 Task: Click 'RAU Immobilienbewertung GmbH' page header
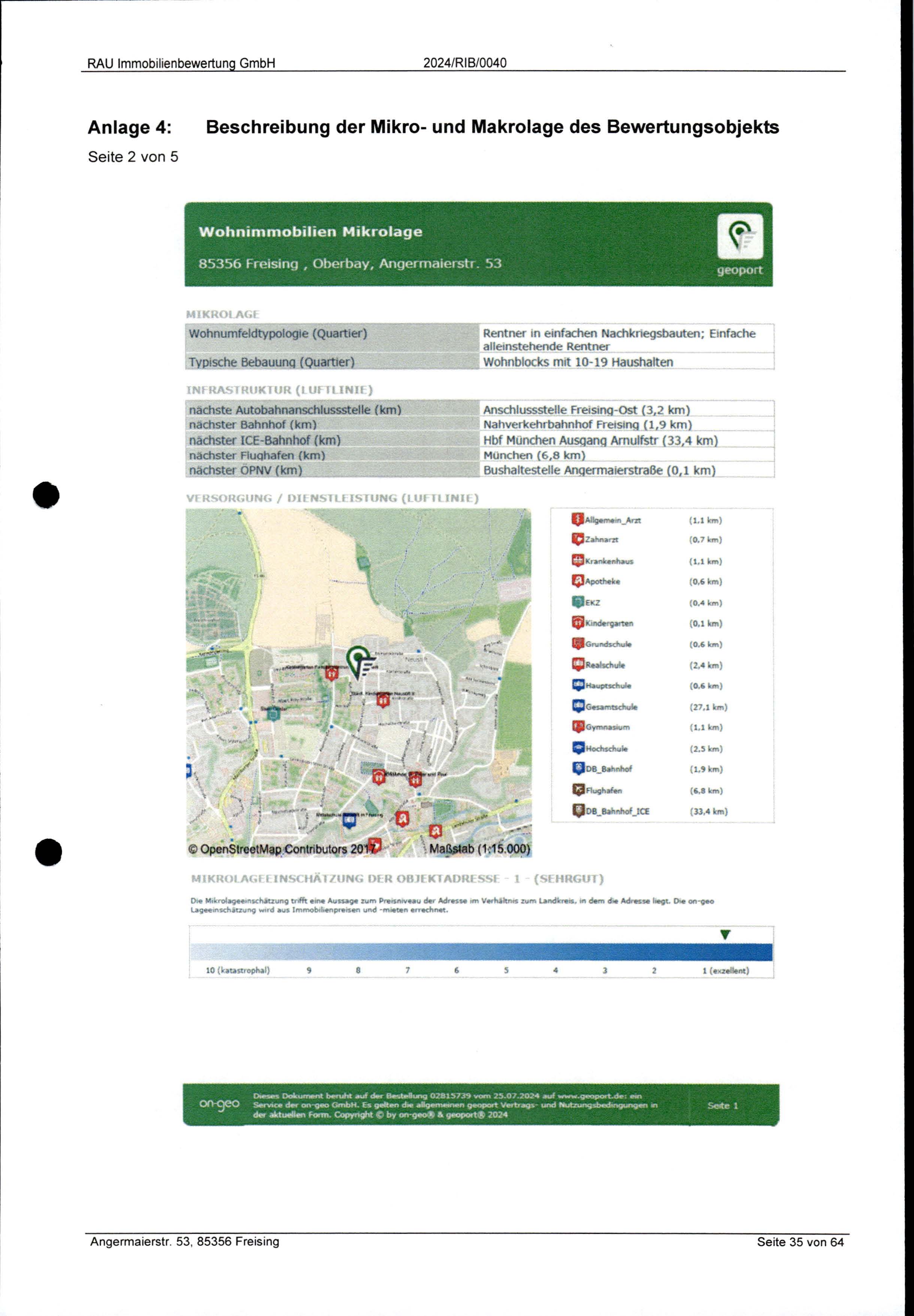(x=181, y=63)
